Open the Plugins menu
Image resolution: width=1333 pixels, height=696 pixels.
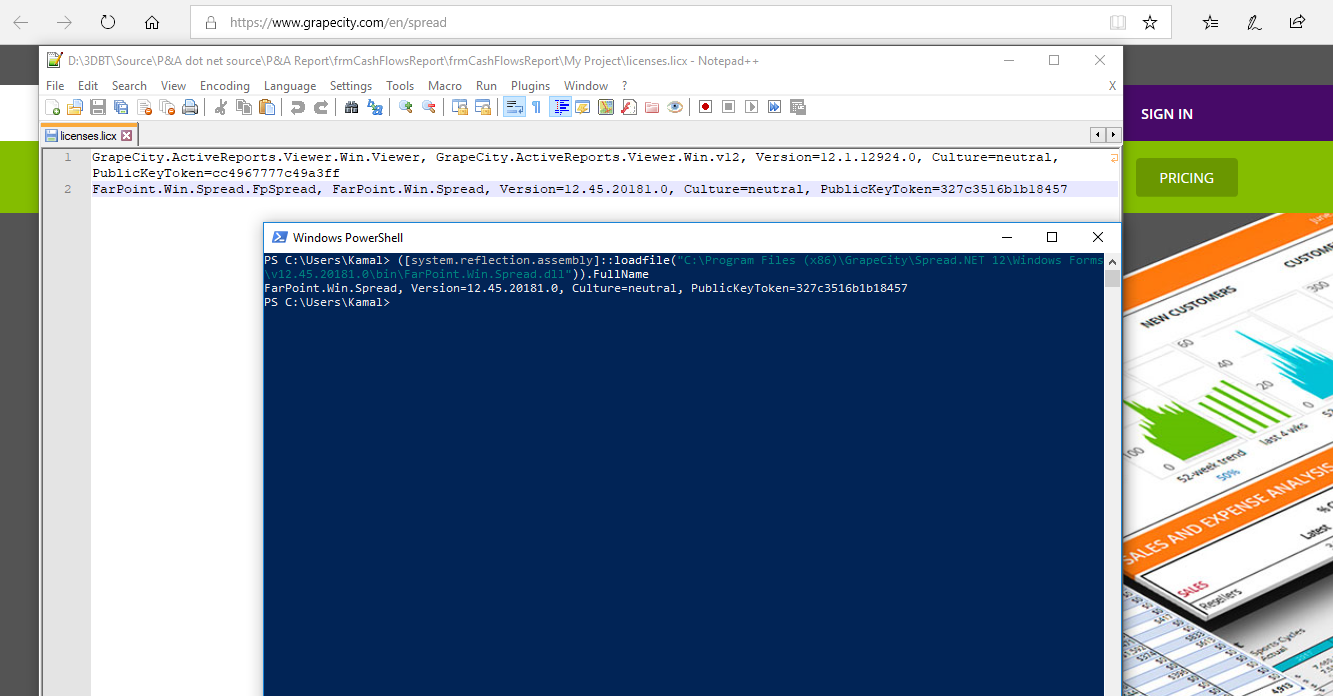(531, 86)
